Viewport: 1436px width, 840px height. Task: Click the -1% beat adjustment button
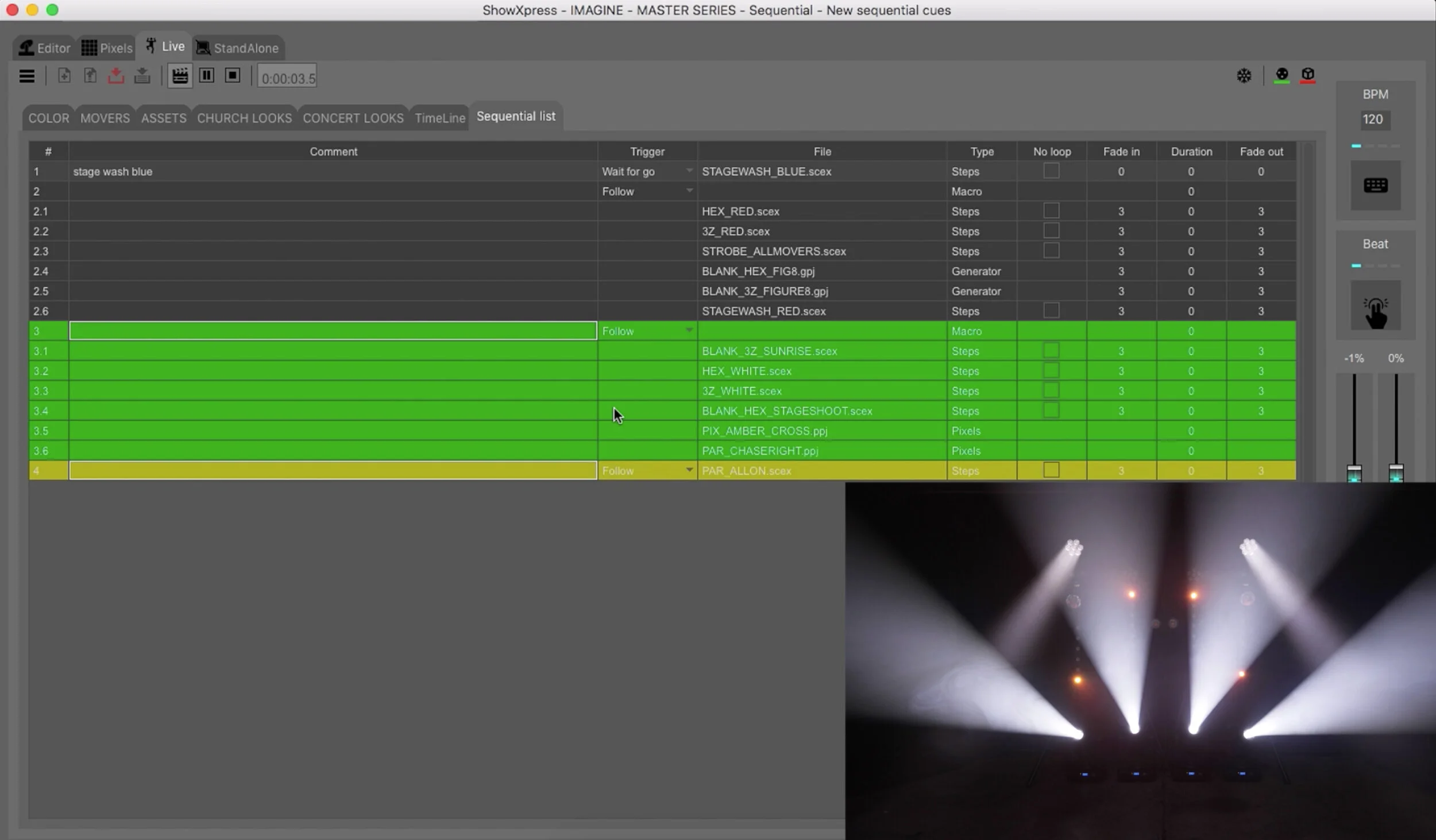(1354, 357)
